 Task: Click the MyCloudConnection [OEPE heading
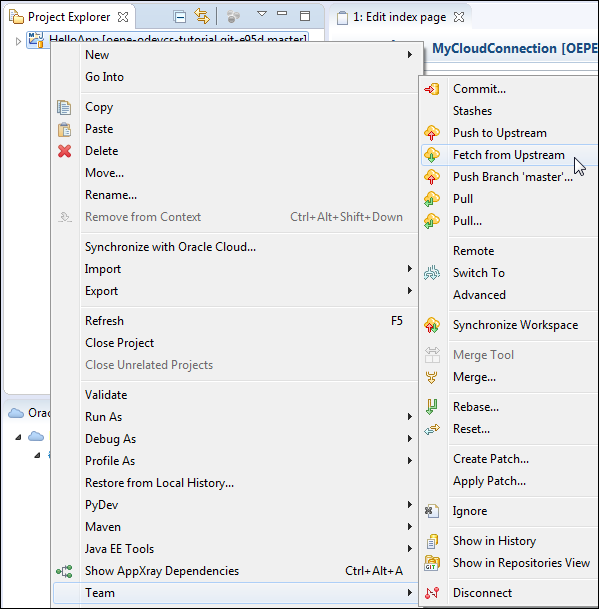[x=515, y=49]
